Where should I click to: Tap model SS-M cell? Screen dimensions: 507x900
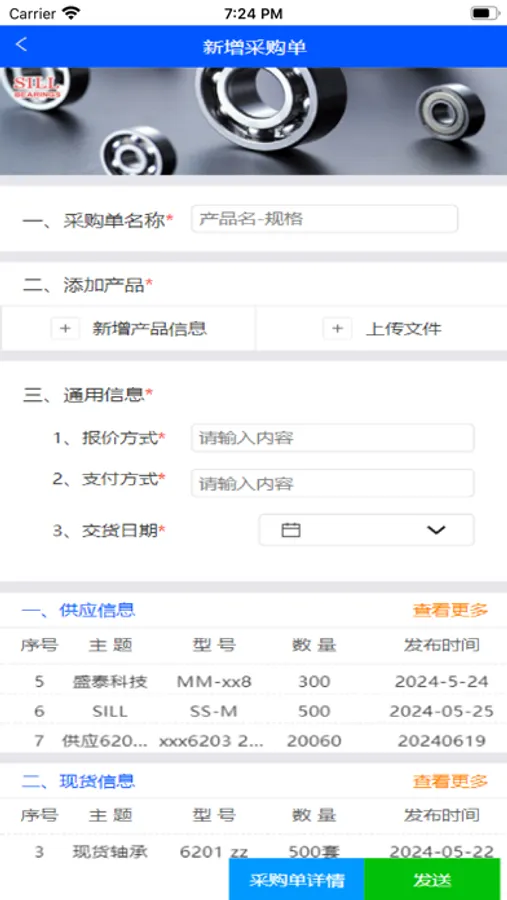[214, 711]
